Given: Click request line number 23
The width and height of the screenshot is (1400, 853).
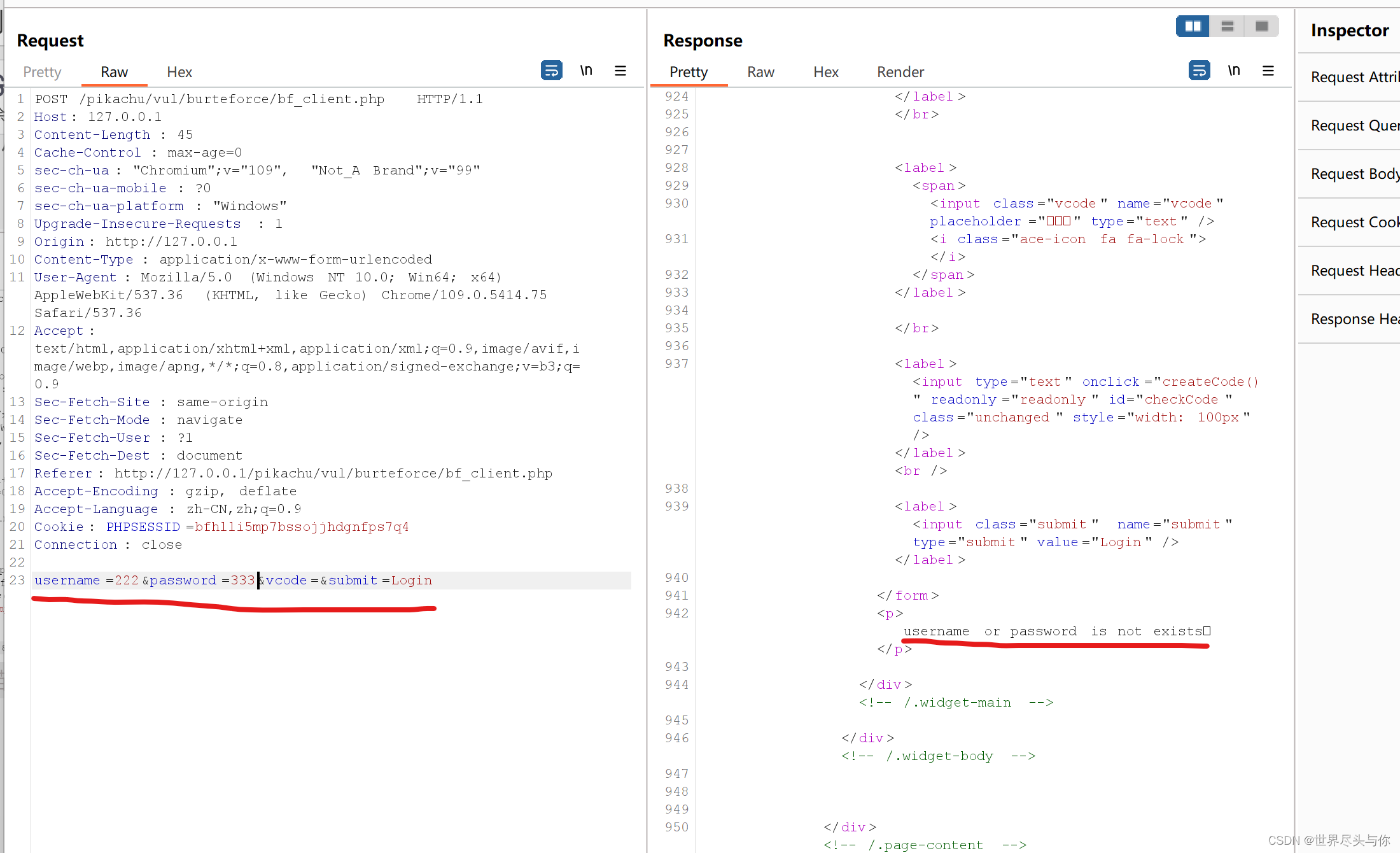Looking at the screenshot, I should click(17, 580).
